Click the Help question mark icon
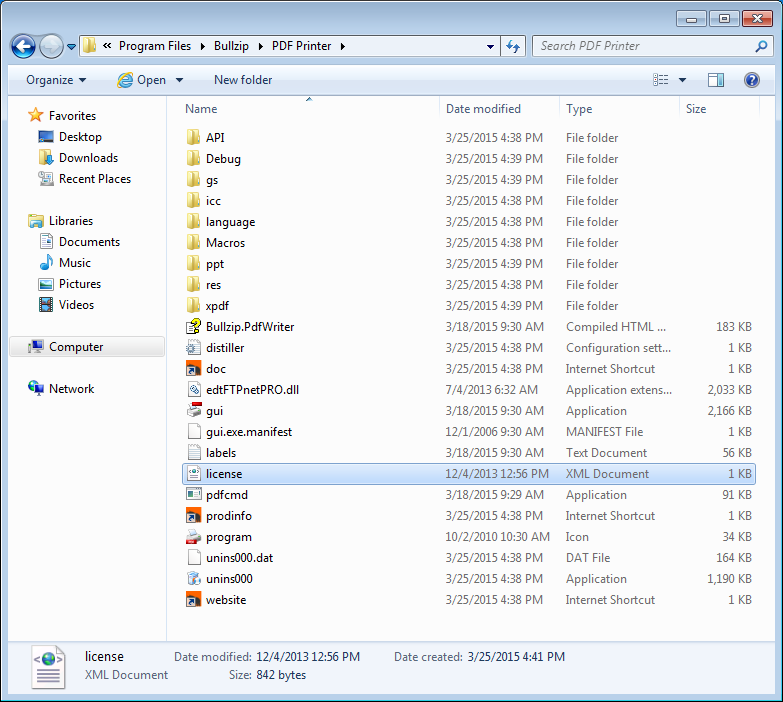Viewport: 783px width, 702px height. click(x=752, y=80)
